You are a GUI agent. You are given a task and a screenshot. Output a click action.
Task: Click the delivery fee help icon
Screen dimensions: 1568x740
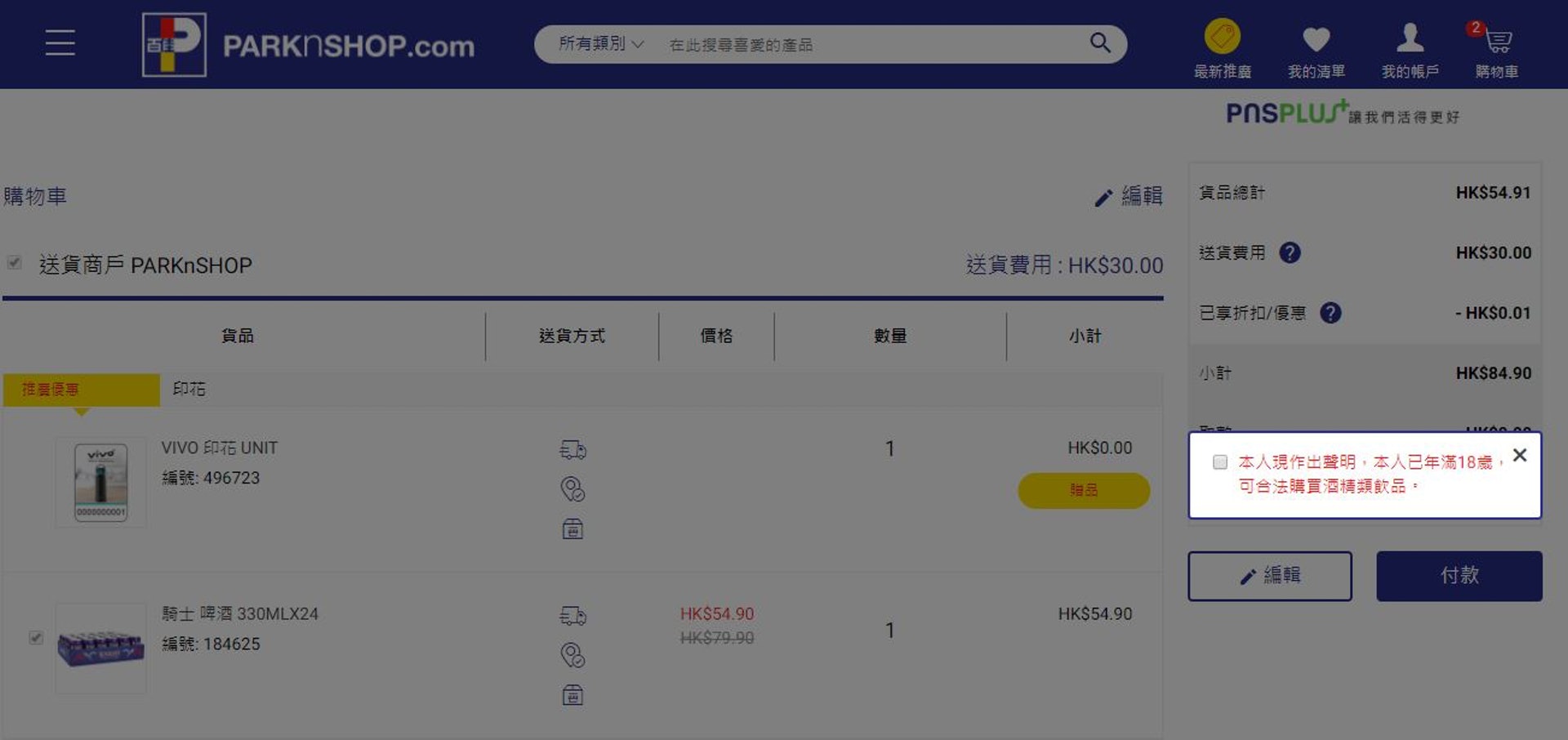click(1290, 253)
